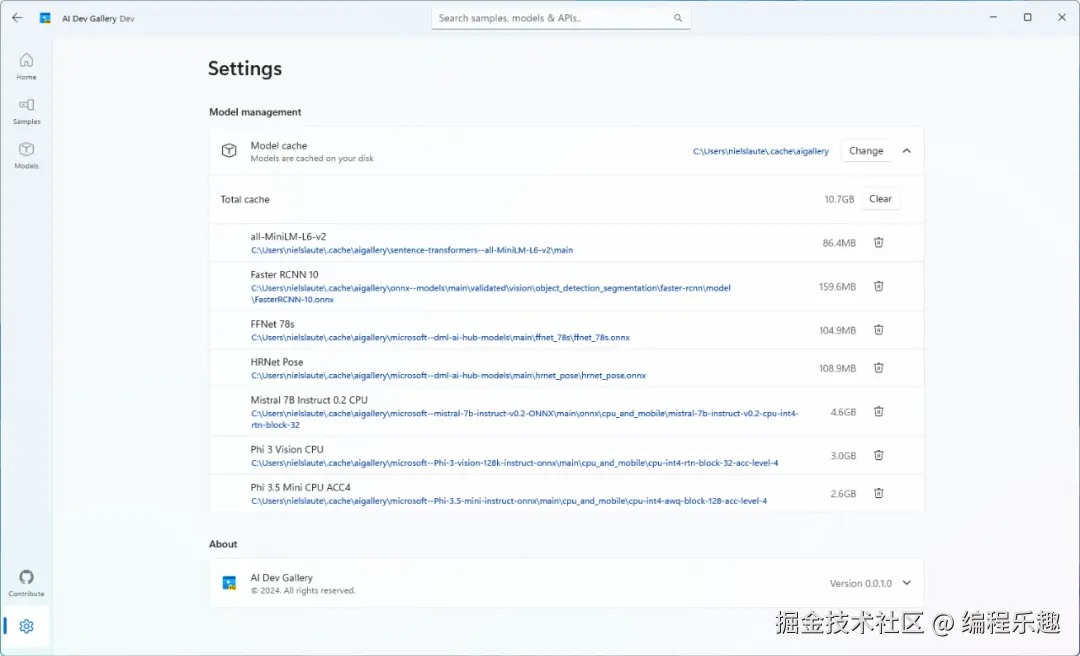The image size is (1080, 656).
Task: Open the Models page in the sidebar
Action: point(26,156)
